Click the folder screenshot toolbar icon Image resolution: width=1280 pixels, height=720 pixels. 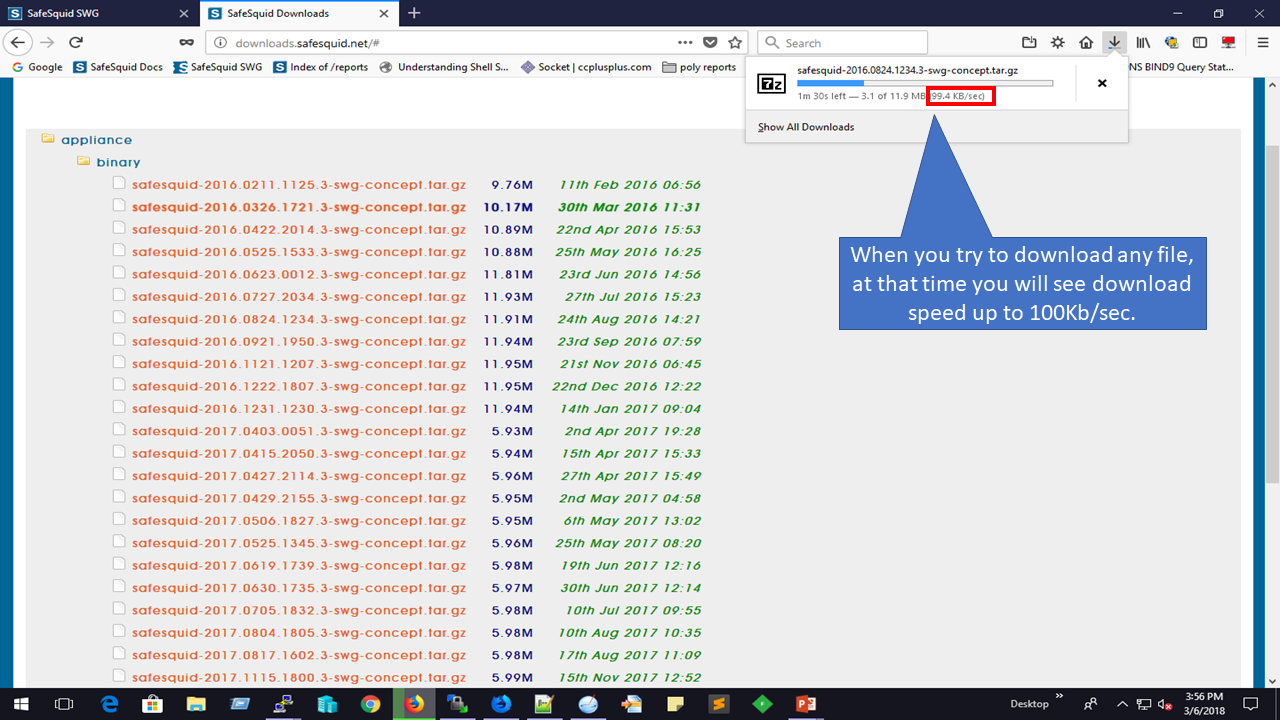[x=1029, y=42]
